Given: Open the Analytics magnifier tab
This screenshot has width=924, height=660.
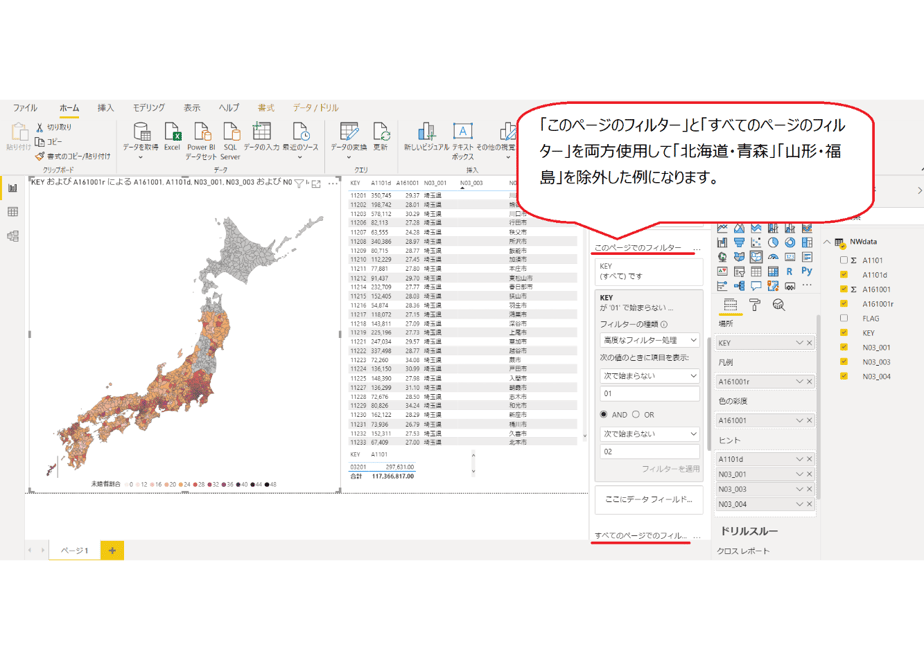Looking at the screenshot, I should pos(778,305).
